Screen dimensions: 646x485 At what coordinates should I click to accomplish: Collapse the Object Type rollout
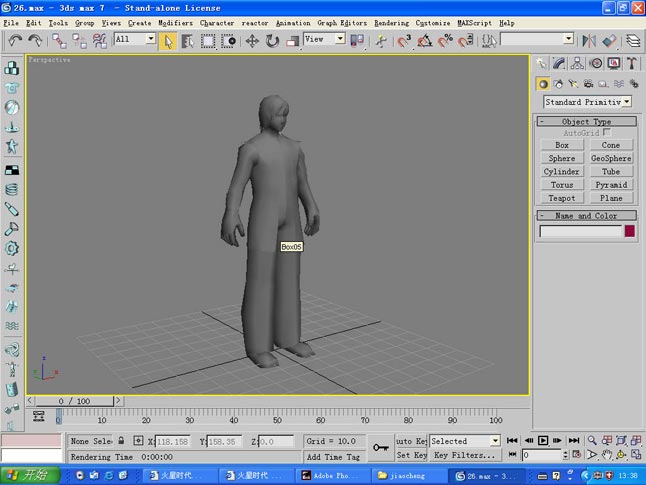tap(587, 122)
